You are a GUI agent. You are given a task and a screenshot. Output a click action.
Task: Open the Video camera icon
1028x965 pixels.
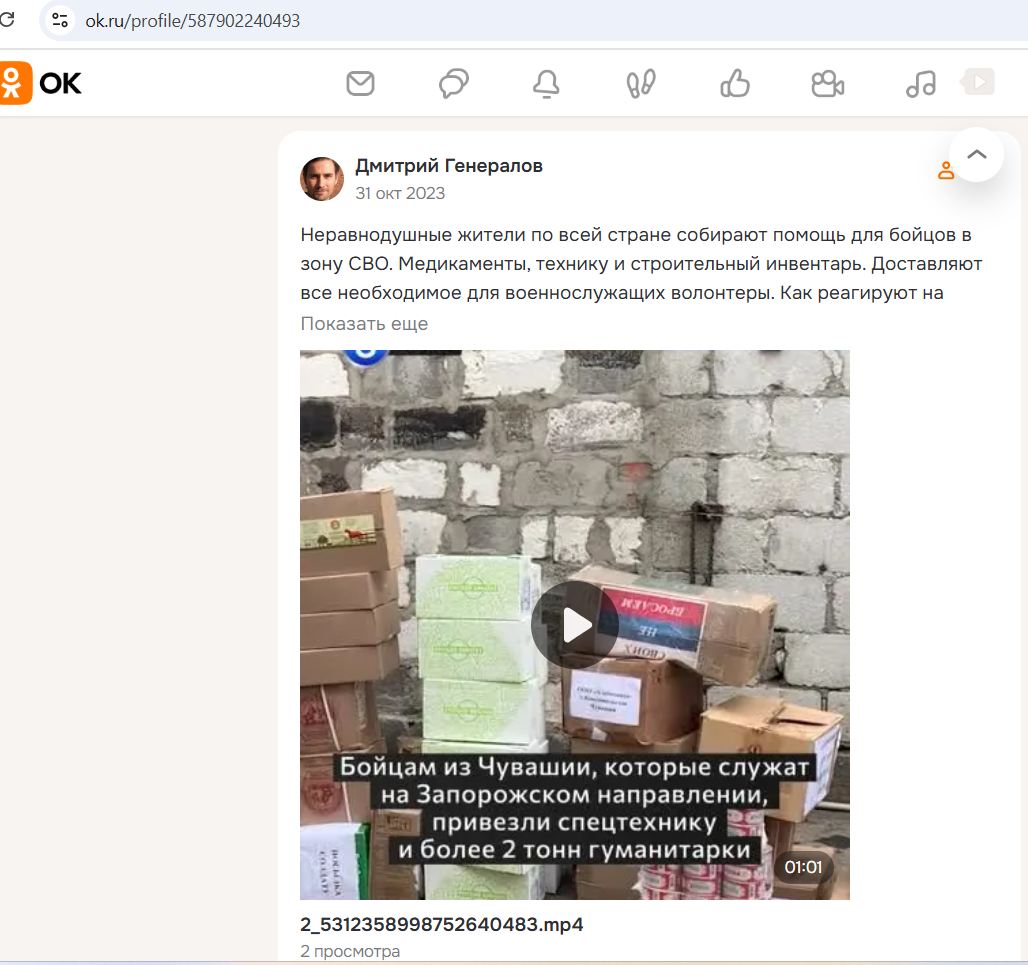click(x=827, y=84)
